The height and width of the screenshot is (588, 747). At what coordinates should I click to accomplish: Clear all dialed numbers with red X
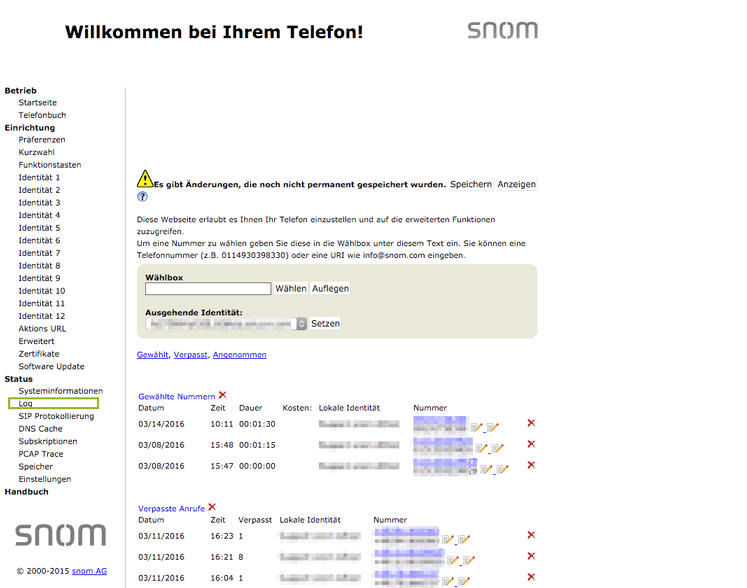(222, 396)
